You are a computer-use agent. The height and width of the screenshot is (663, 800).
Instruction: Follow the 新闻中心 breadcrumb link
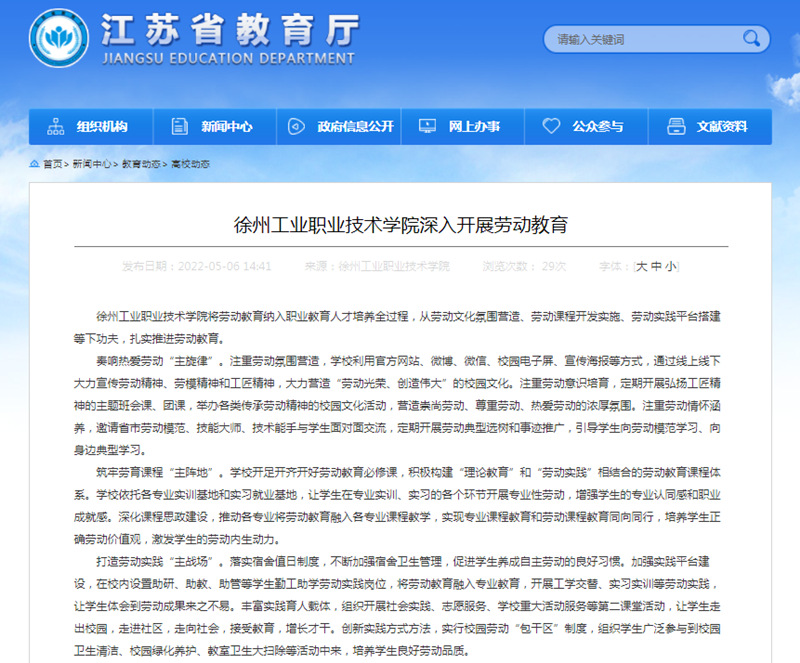click(x=91, y=164)
